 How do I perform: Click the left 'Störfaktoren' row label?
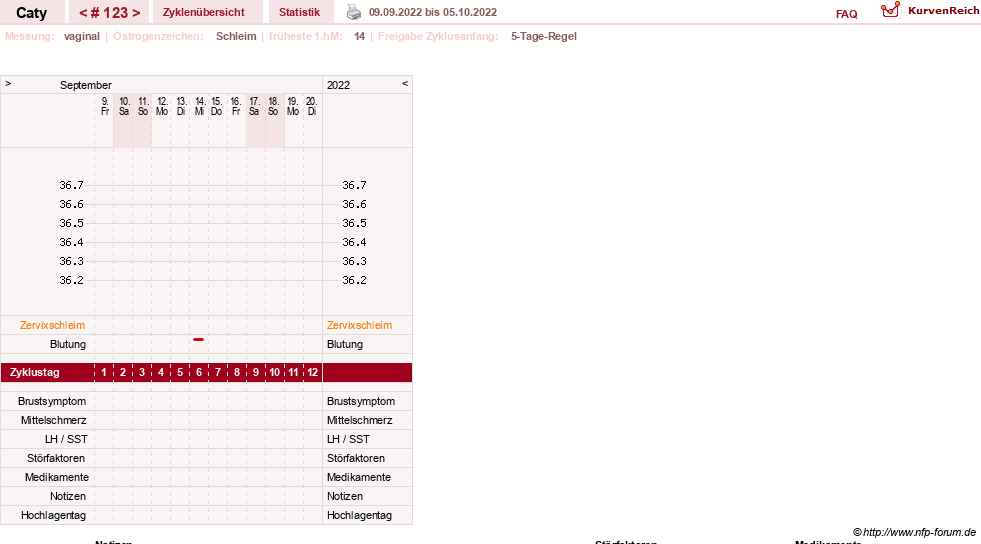coord(56,458)
